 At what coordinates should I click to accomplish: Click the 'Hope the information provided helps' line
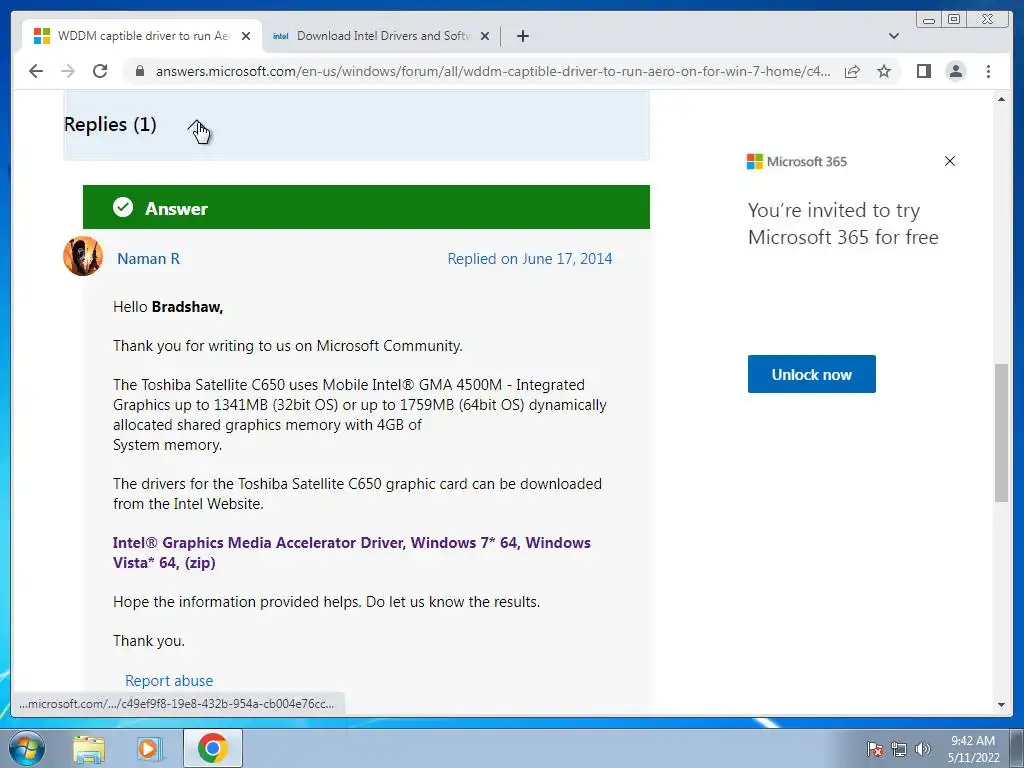pyautogui.click(x=327, y=602)
